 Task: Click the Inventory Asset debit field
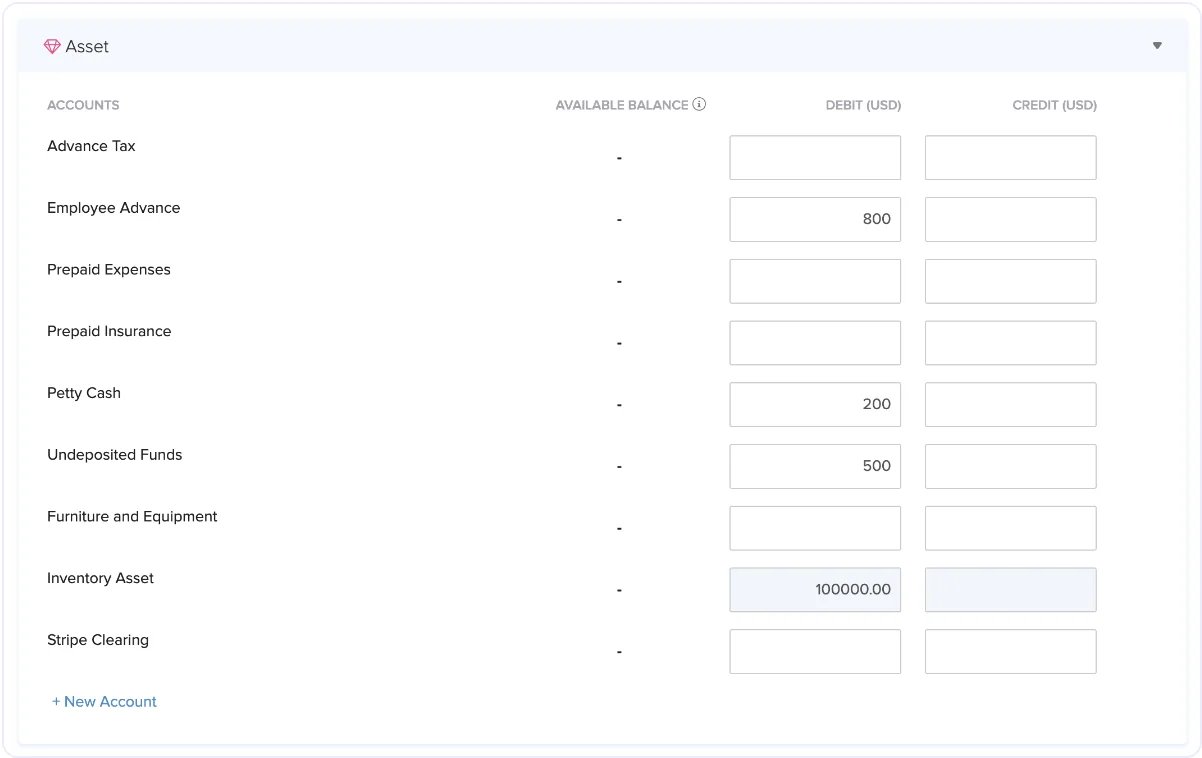(x=815, y=590)
